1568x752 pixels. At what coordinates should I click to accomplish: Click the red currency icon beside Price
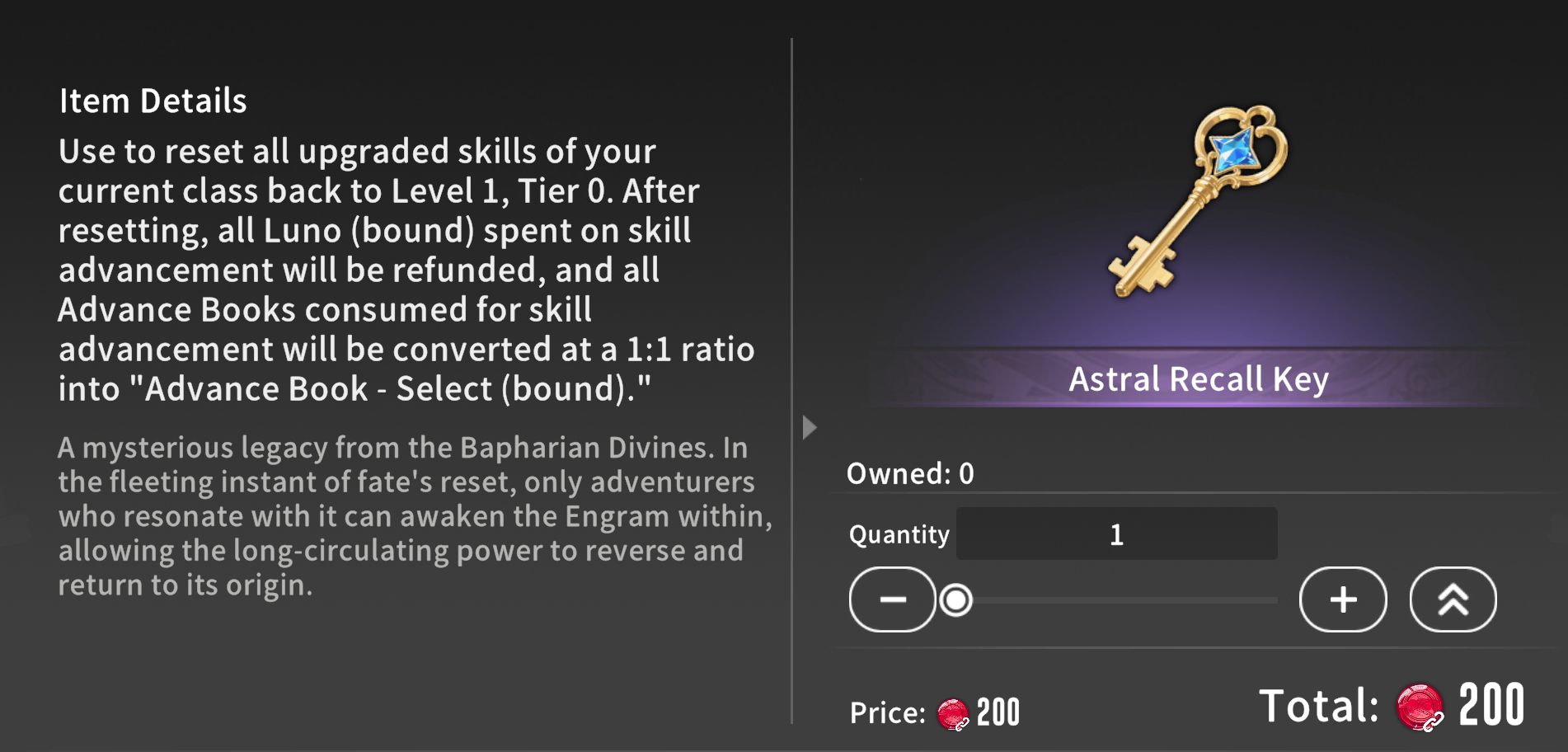pyautogui.click(x=954, y=713)
